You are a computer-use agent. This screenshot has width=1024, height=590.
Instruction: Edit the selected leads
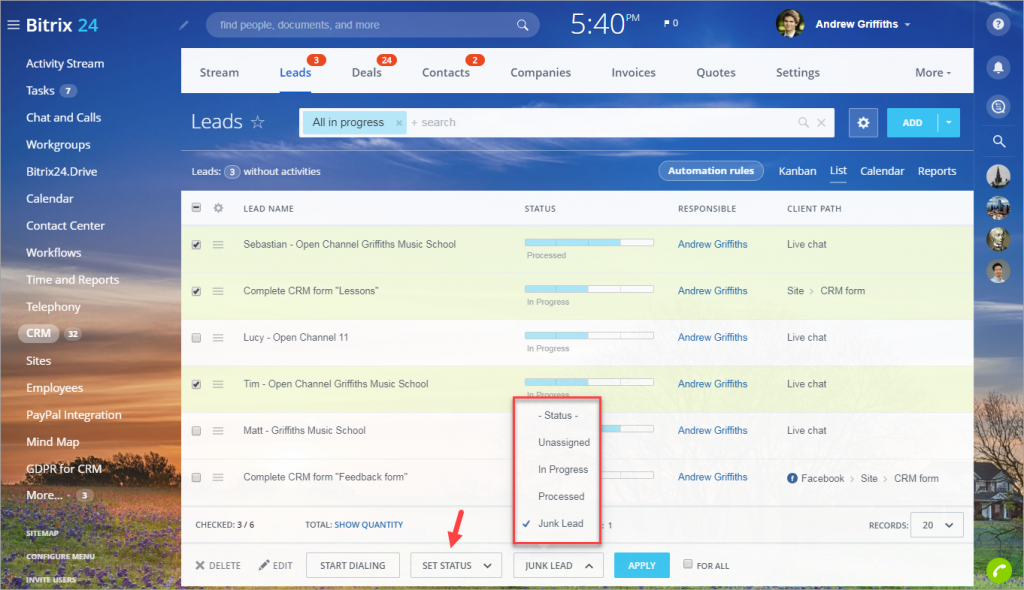pyautogui.click(x=276, y=565)
